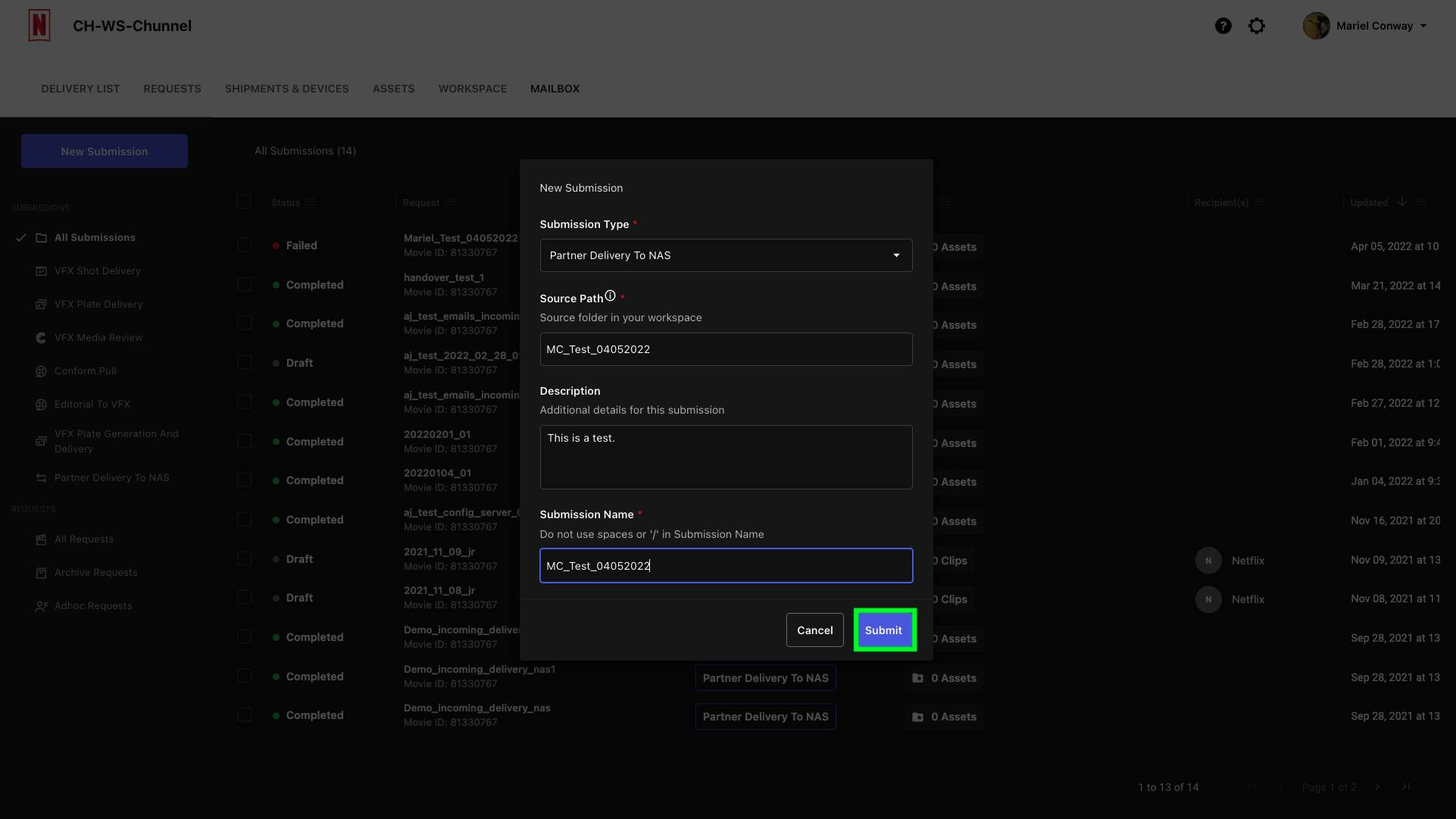Select the ASSETS navigation menu item
This screenshot has height=819, width=1456.
tap(394, 89)
